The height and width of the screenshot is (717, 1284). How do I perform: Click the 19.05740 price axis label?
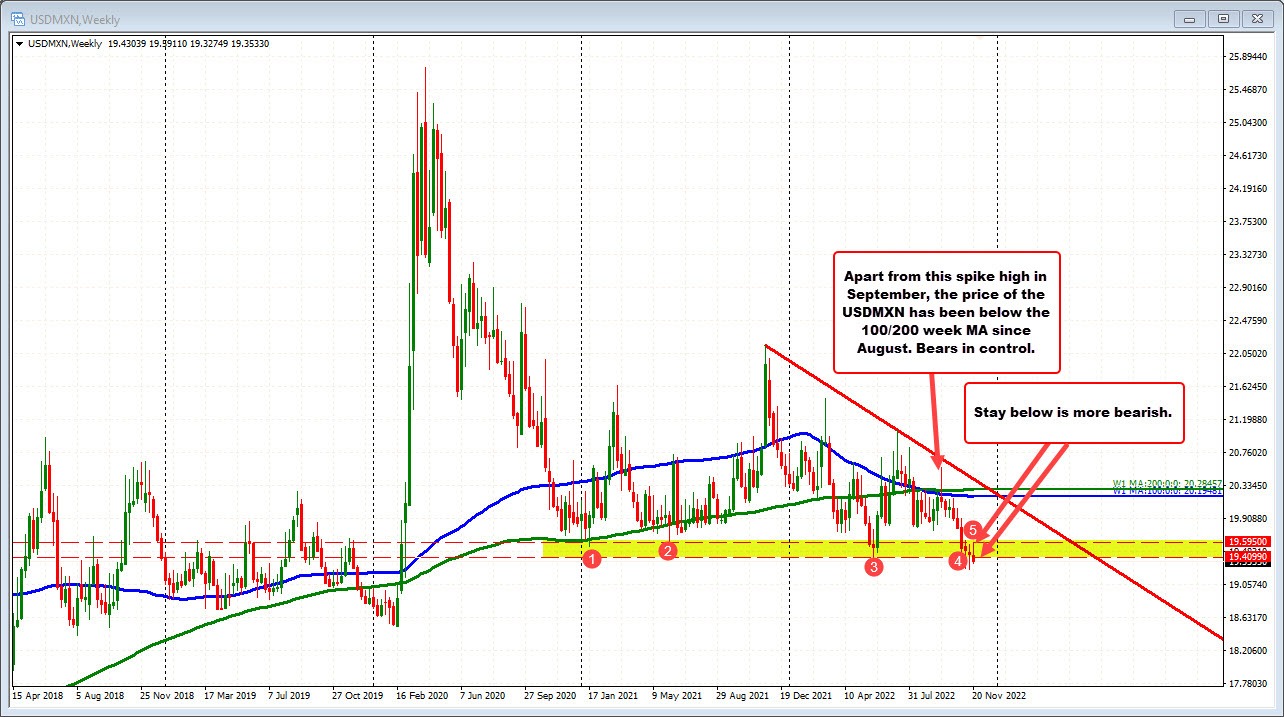point(1249,585)
